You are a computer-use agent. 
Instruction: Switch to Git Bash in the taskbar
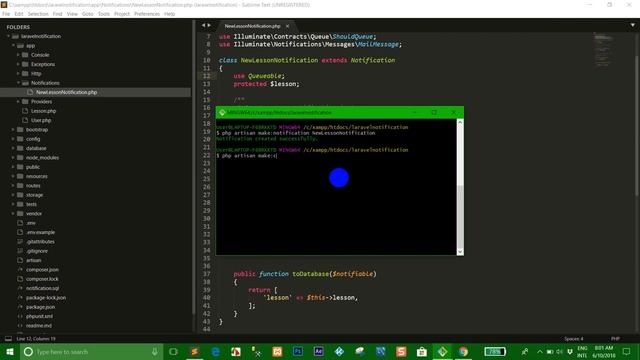point(442,351)
